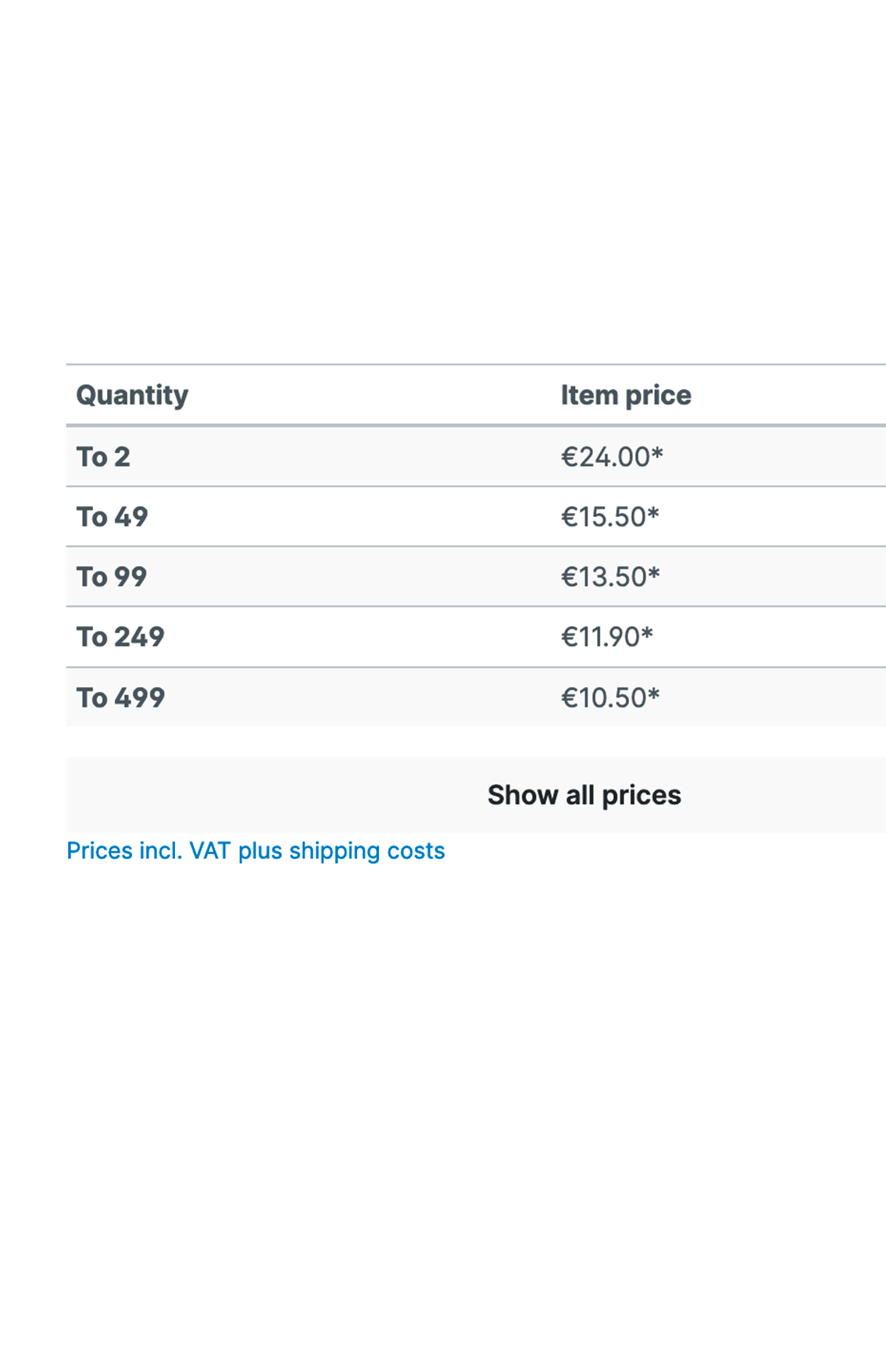This screenshot has height=1372, width=886.
Task: Select the Quantity column header
Action: [x=132, y=395]
